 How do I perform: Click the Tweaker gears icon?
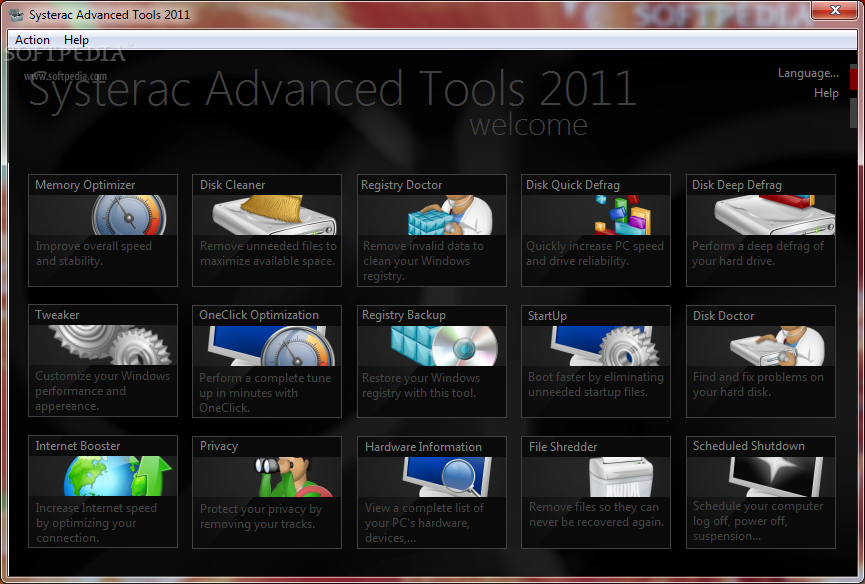pyautogui.click(x=110, y=345)
